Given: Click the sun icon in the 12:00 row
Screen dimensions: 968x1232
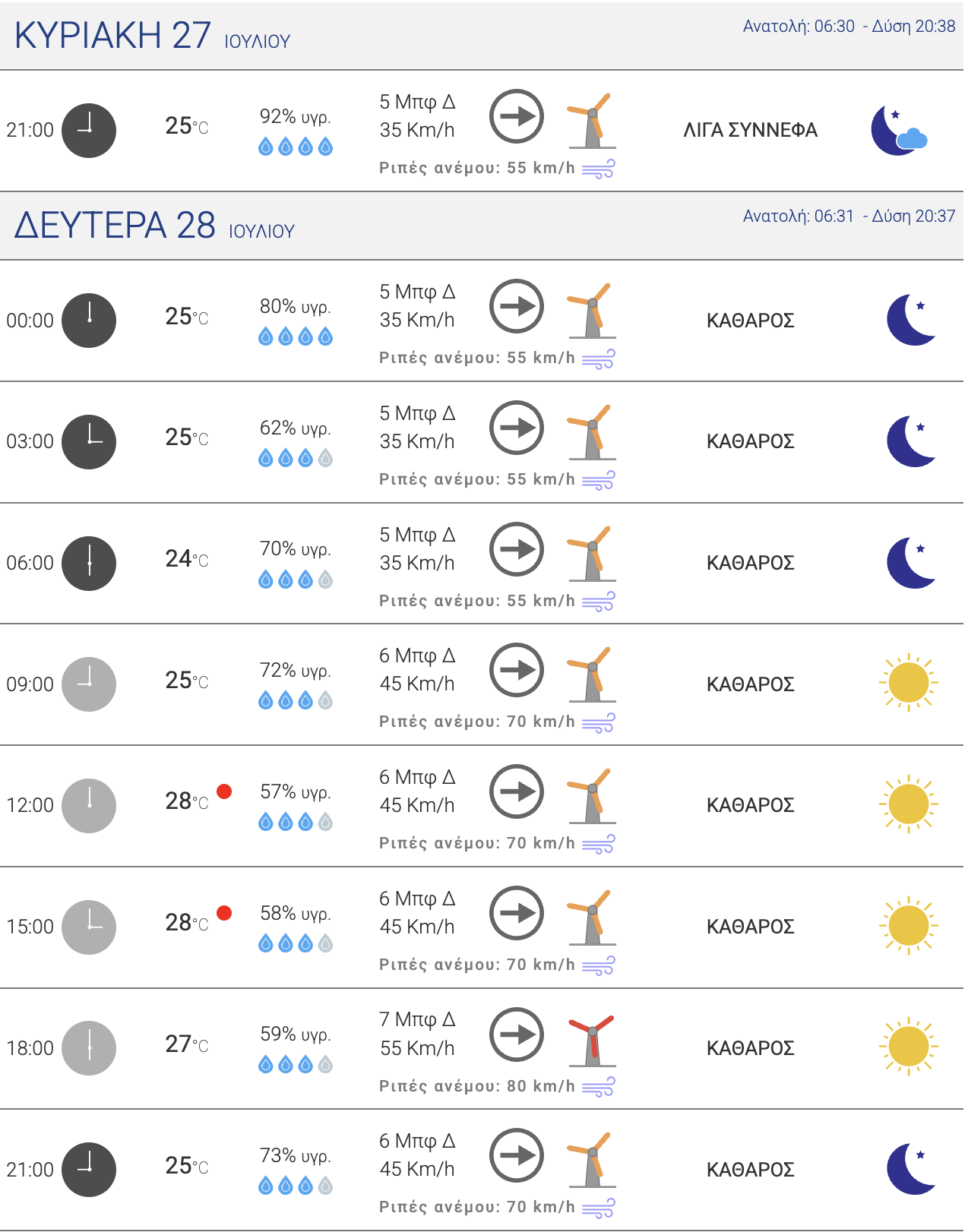Looking at the screenshot, I should pos(908,805).
